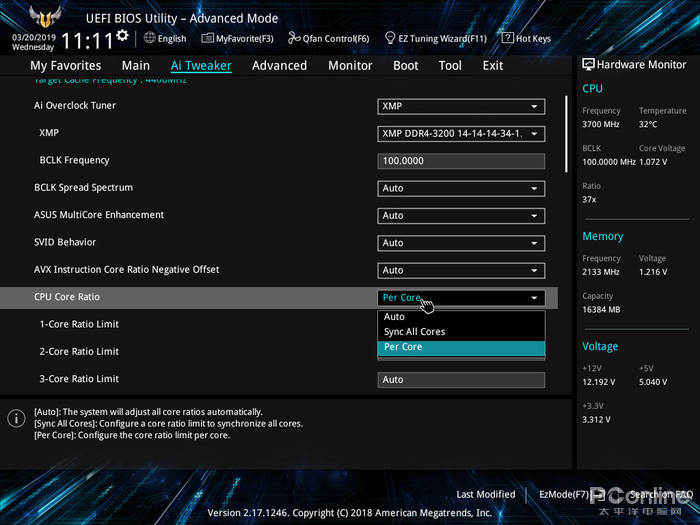Click the 5.040 V reading

pos(653,382)
